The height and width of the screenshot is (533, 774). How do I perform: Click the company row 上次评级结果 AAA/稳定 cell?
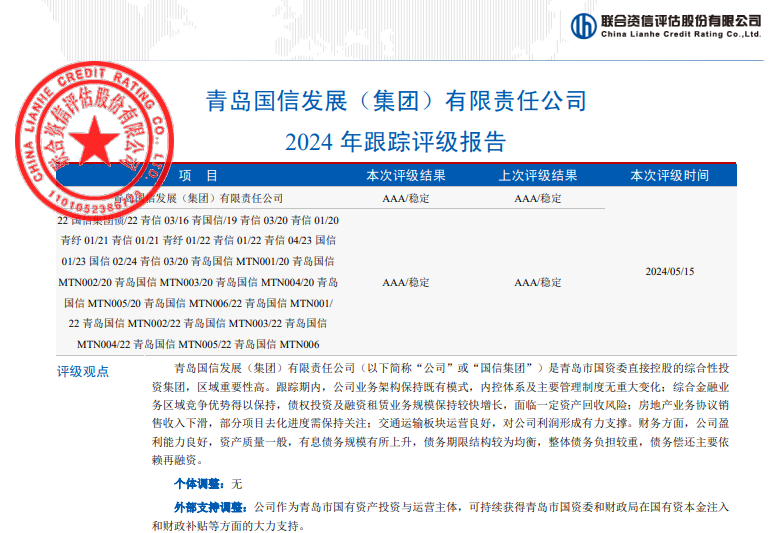[538, 198]
